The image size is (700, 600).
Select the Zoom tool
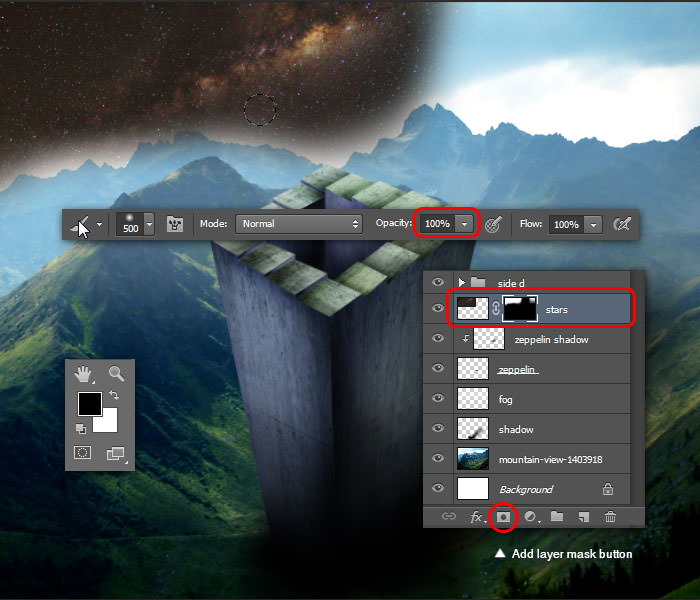(x=116, y=373)
